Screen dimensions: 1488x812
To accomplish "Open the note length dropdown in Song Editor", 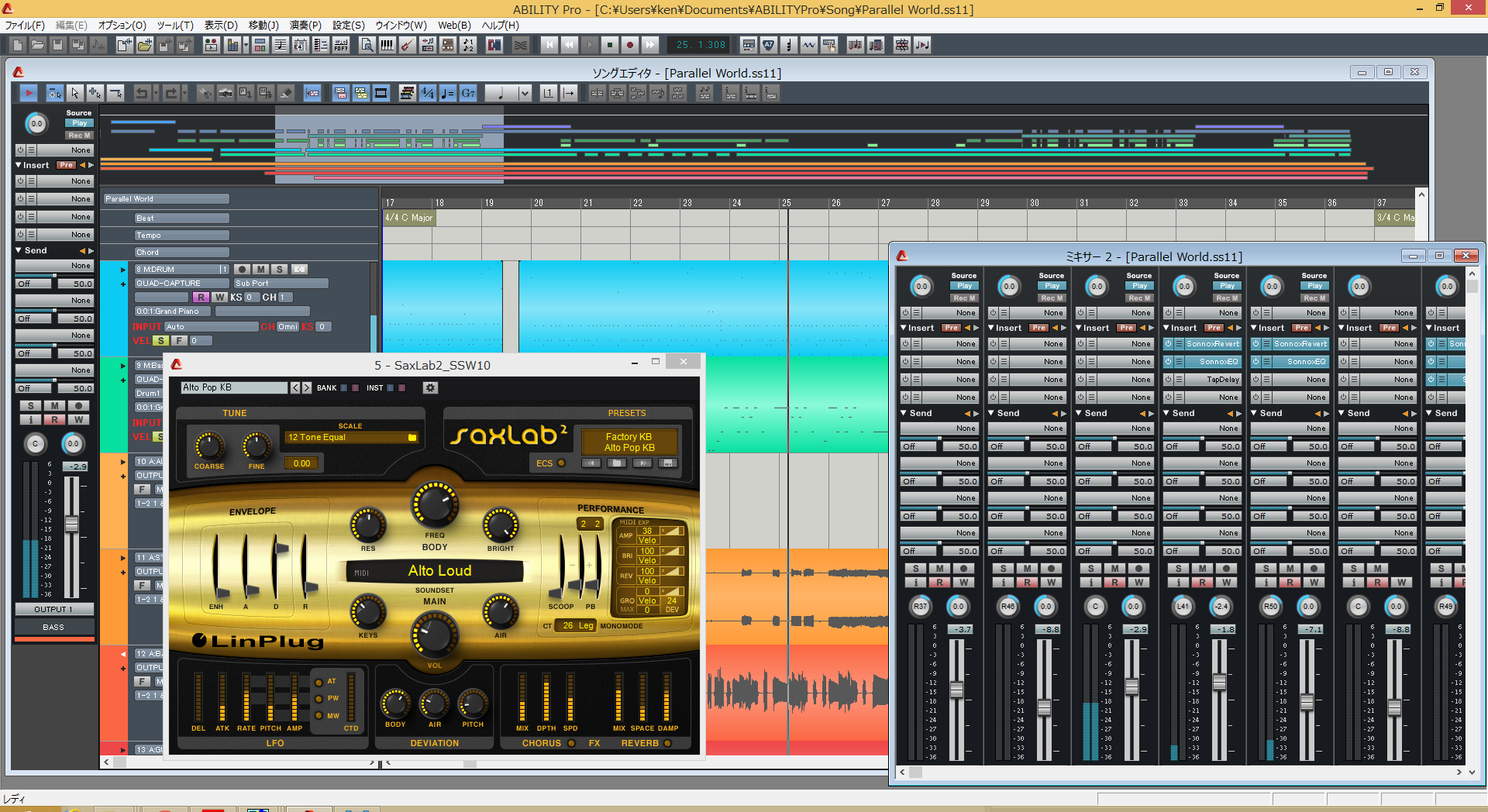I will point(525,93).
